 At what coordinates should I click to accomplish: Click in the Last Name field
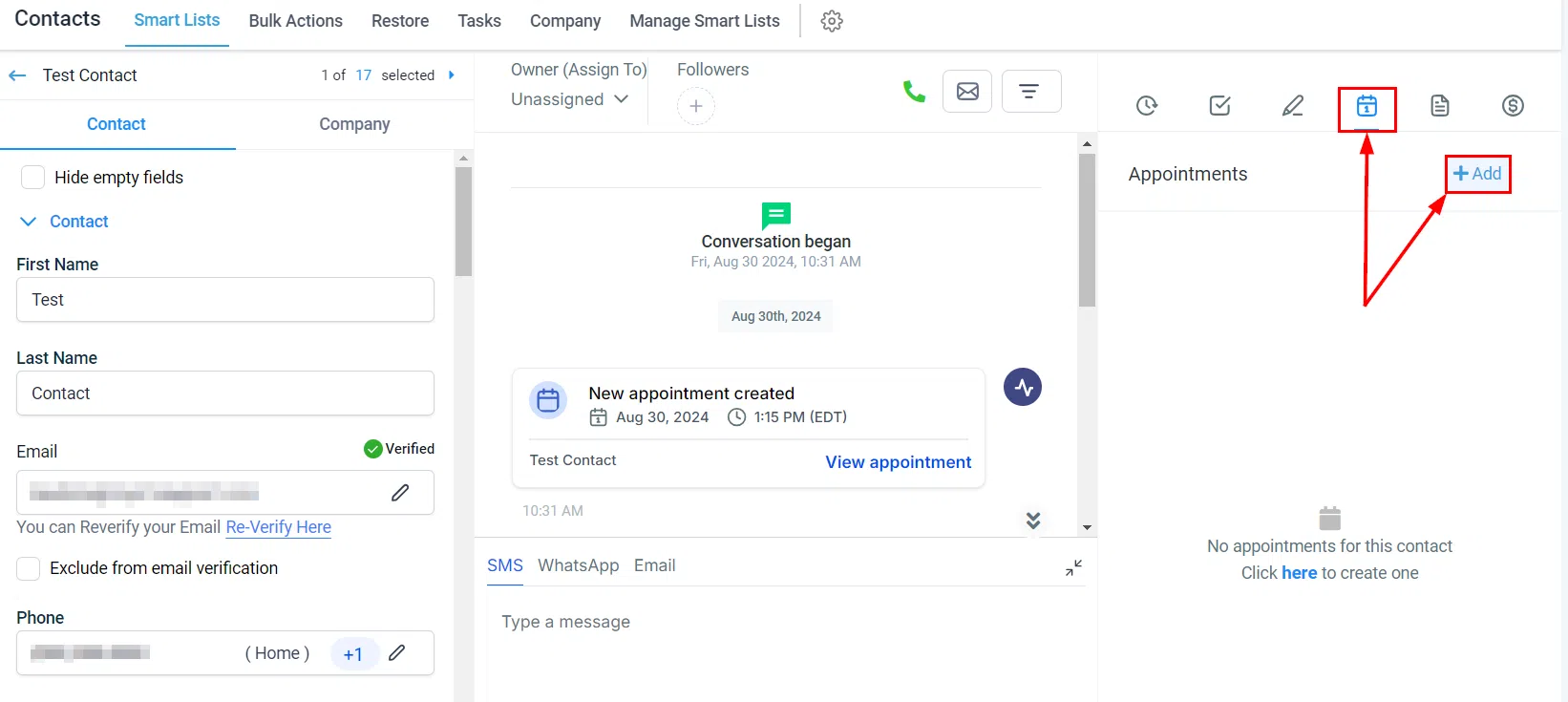[225, 394]
